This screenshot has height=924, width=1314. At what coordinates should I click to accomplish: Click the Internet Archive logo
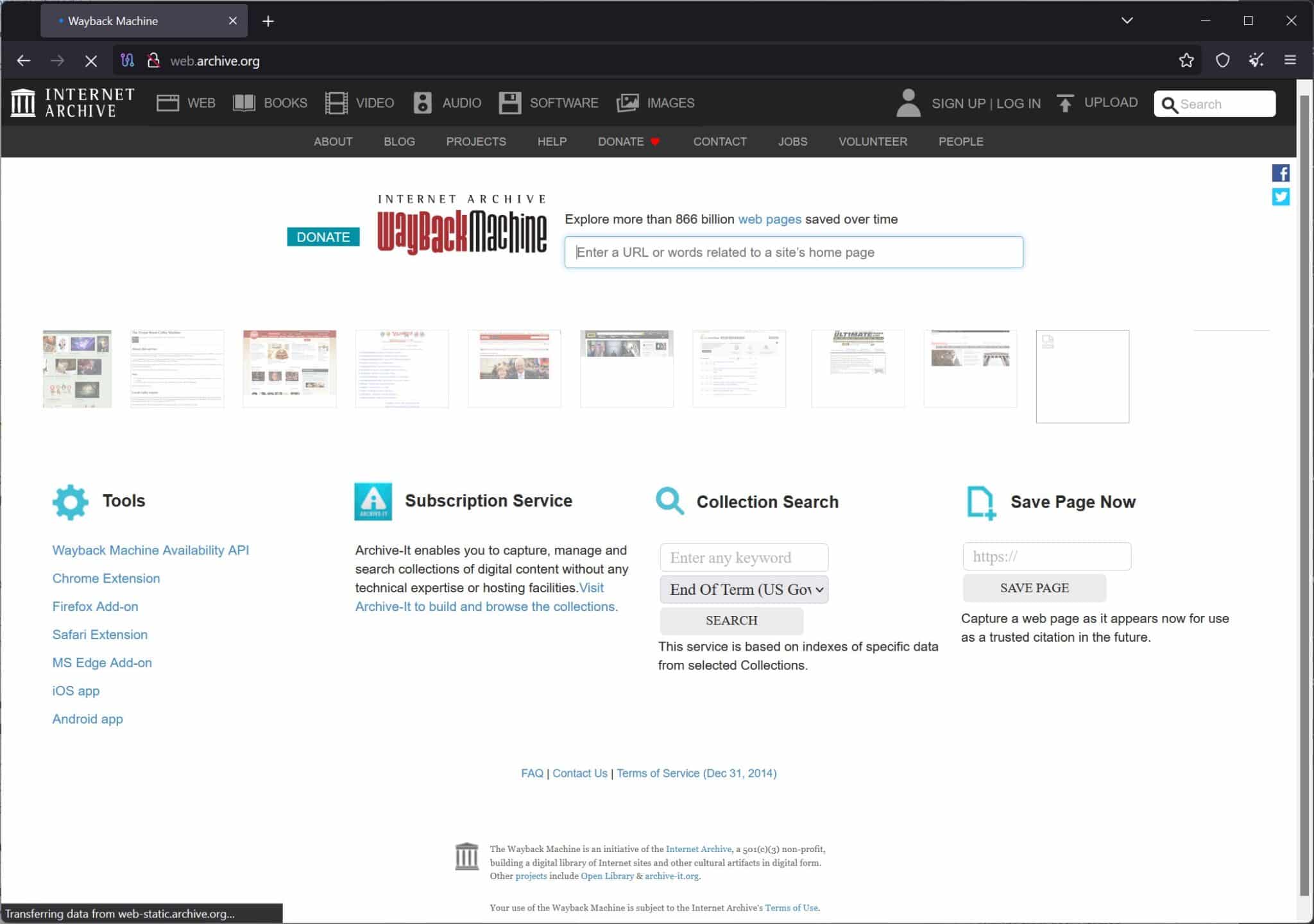pyautogui.click(x=73, y=103)
